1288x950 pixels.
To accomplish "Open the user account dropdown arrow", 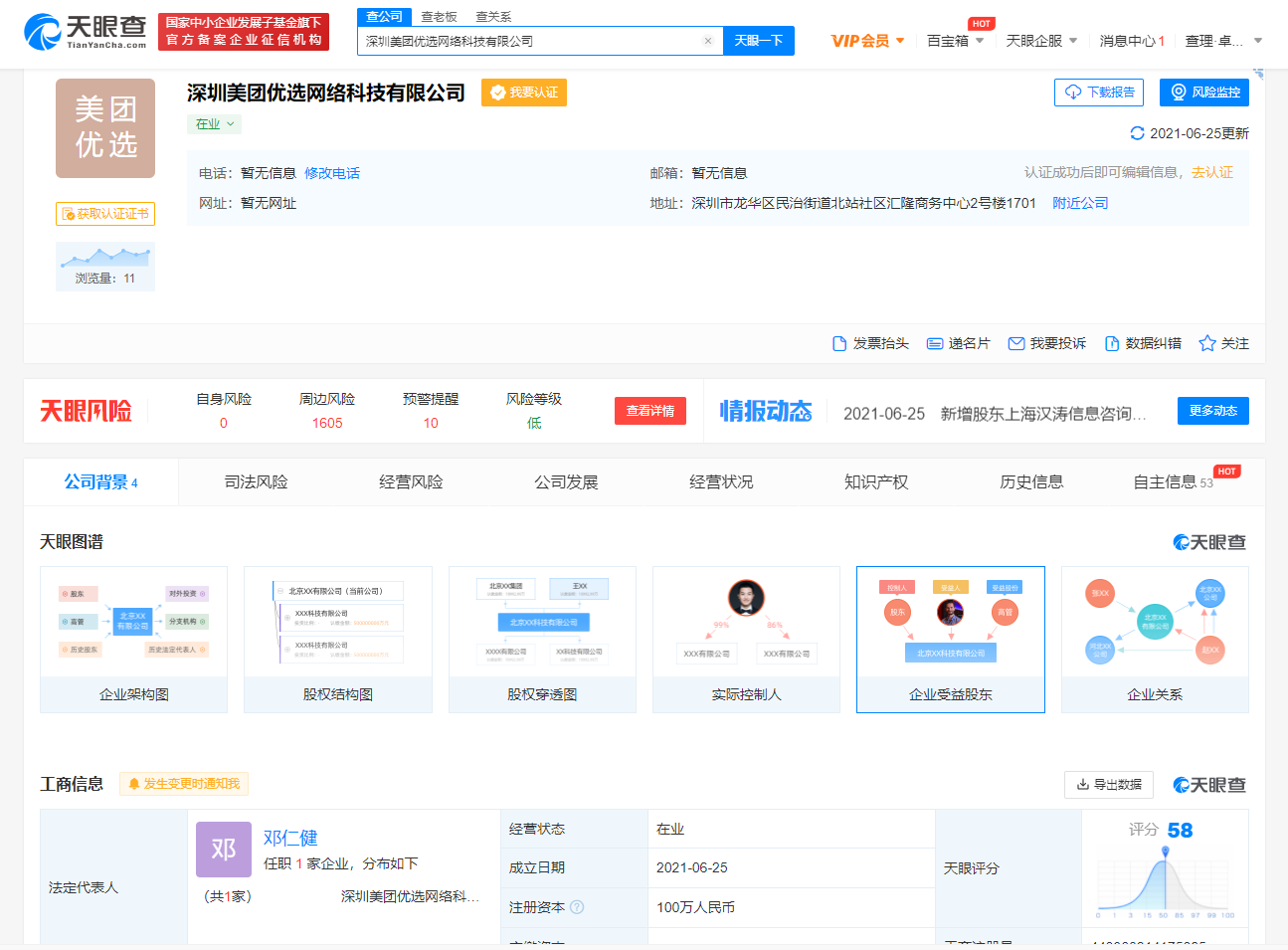I will pyautogui.click(x=1258, y=41).
